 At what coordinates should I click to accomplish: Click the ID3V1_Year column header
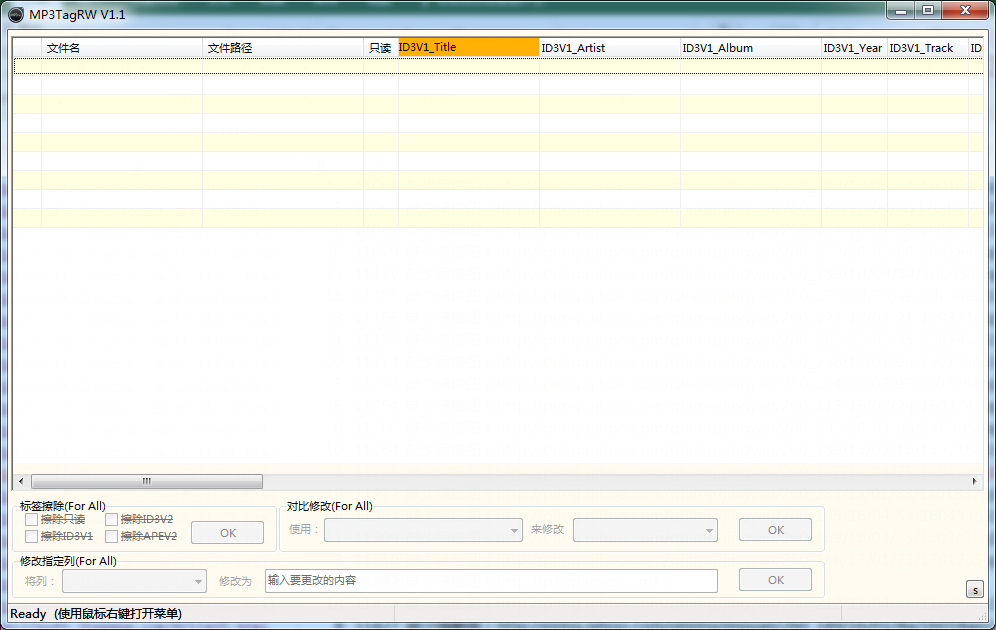[x=854, y=48]
